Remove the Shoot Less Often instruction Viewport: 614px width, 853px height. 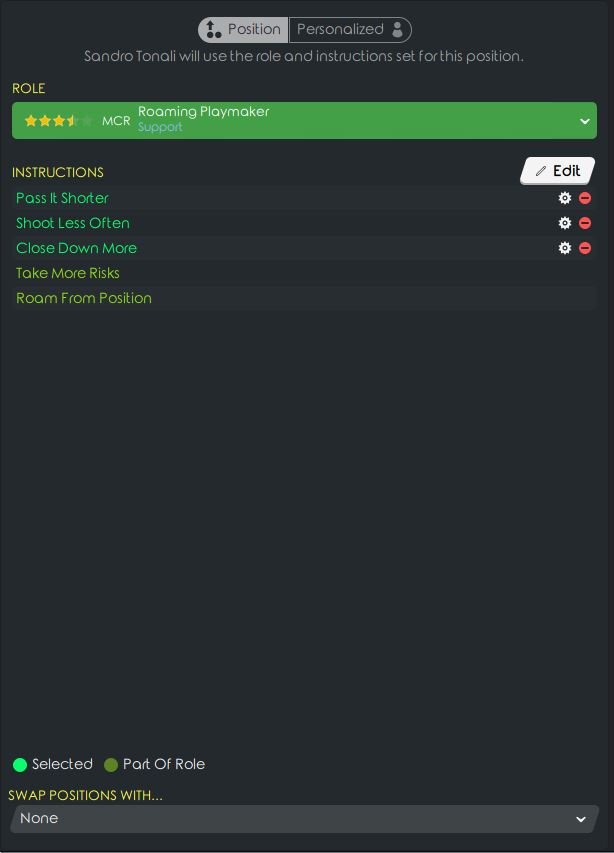coord(585,223)
